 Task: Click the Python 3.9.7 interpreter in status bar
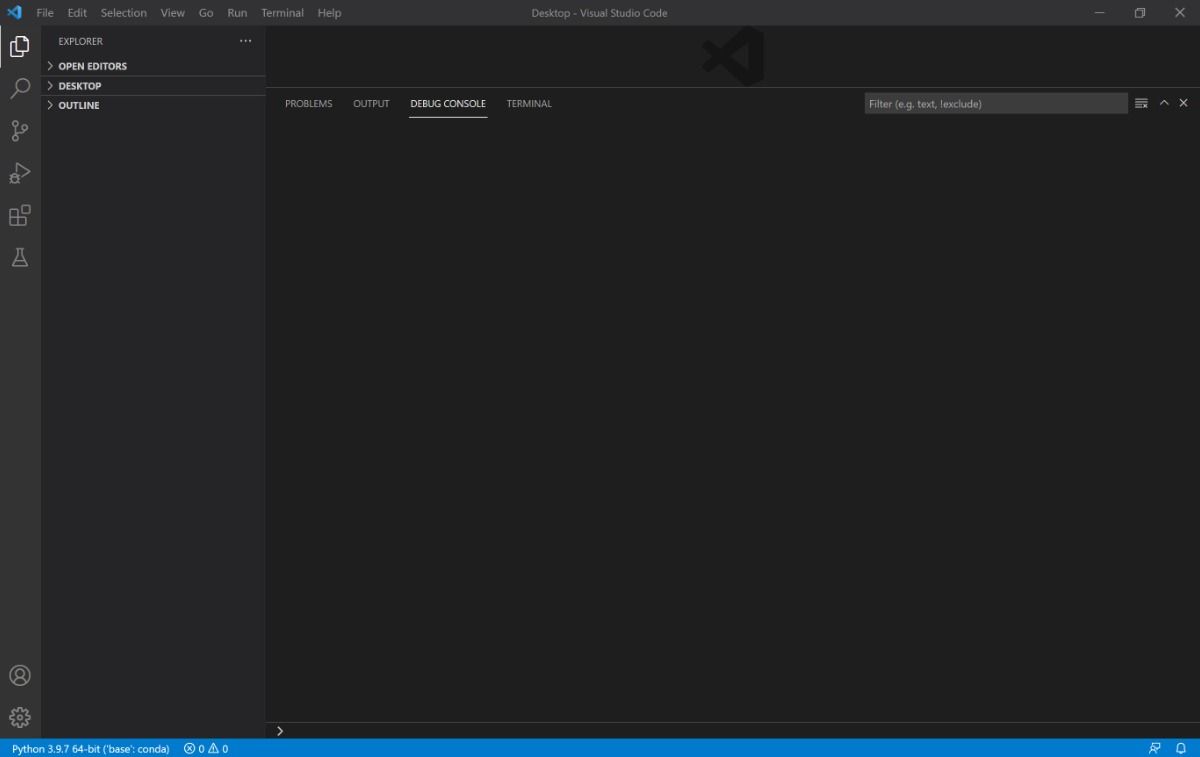point(88,748)
